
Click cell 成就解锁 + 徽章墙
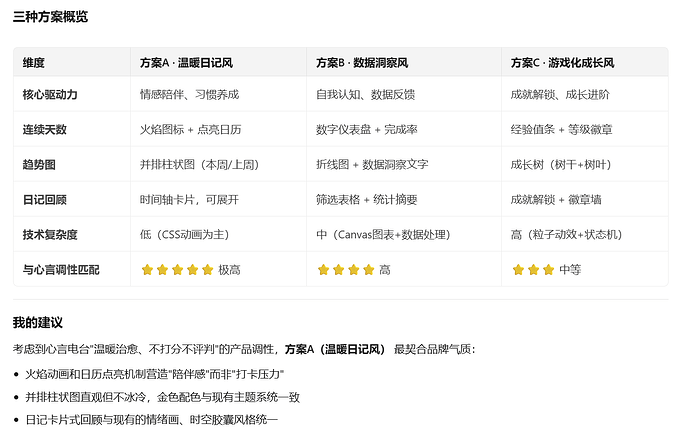click(x=556, y=200)
